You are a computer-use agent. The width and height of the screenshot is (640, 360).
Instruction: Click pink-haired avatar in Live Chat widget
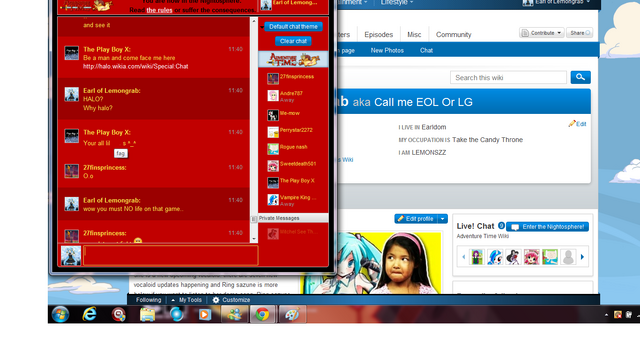pyautogui.click(x=531, y=257)
